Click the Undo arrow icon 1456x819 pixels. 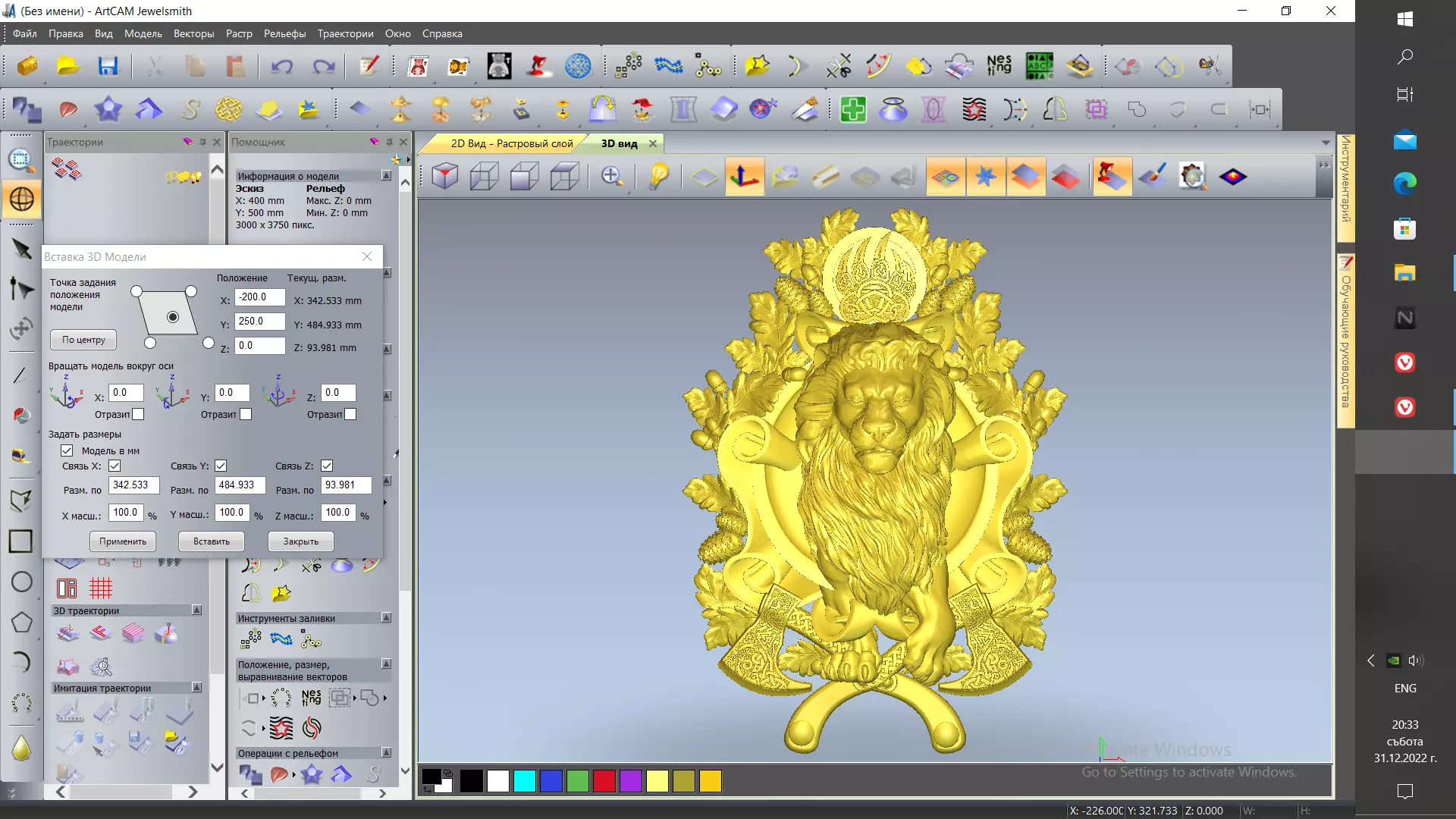(282, 66)
